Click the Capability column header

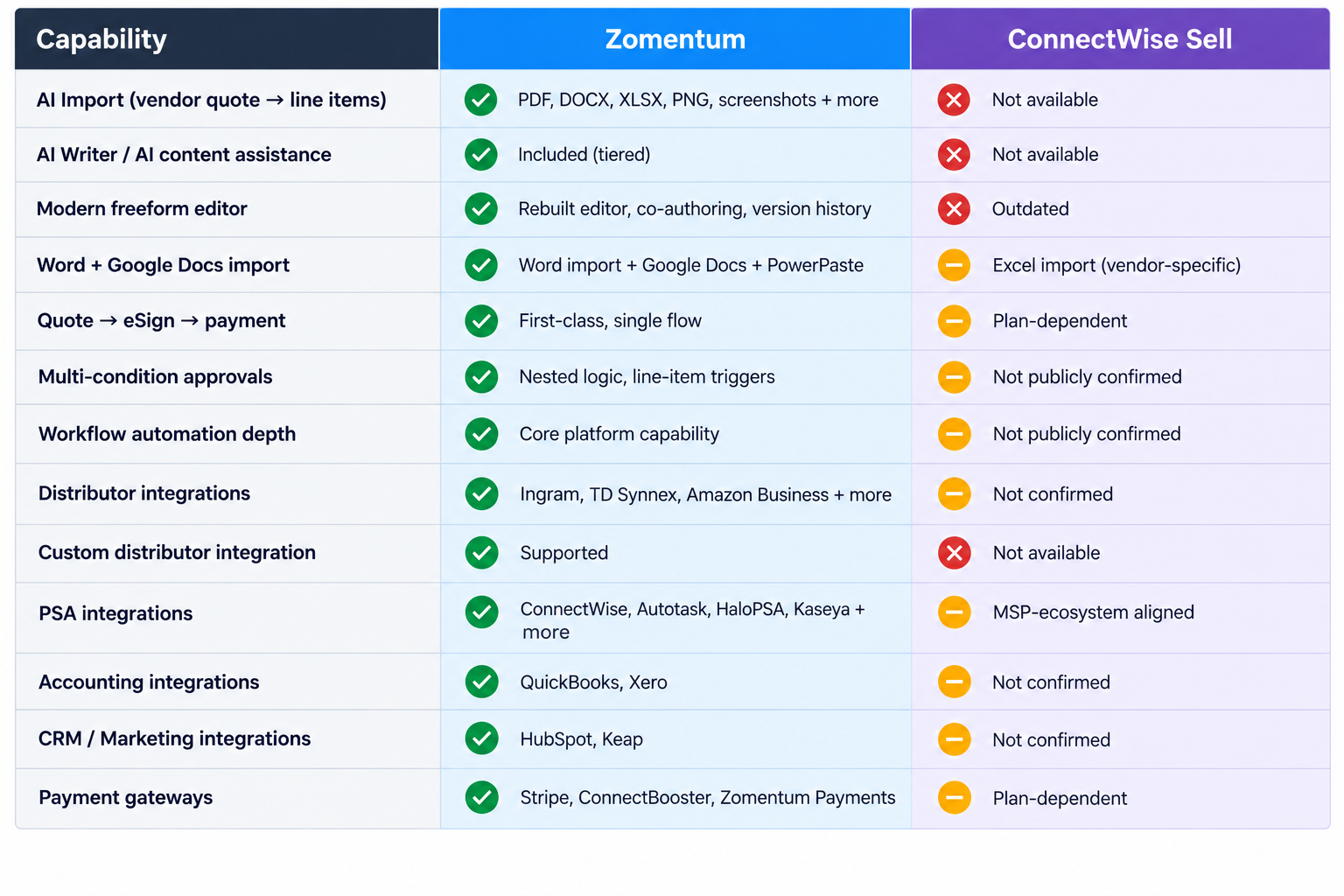(227, 38)
